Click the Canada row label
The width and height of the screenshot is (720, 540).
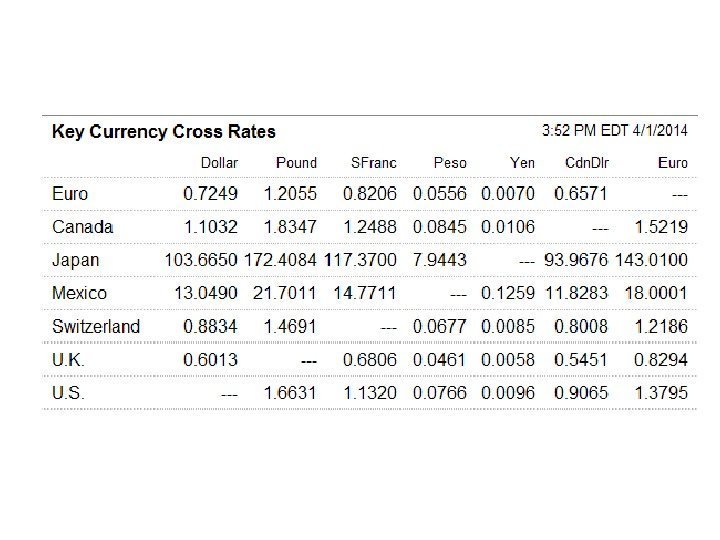[x=82, y=227]
